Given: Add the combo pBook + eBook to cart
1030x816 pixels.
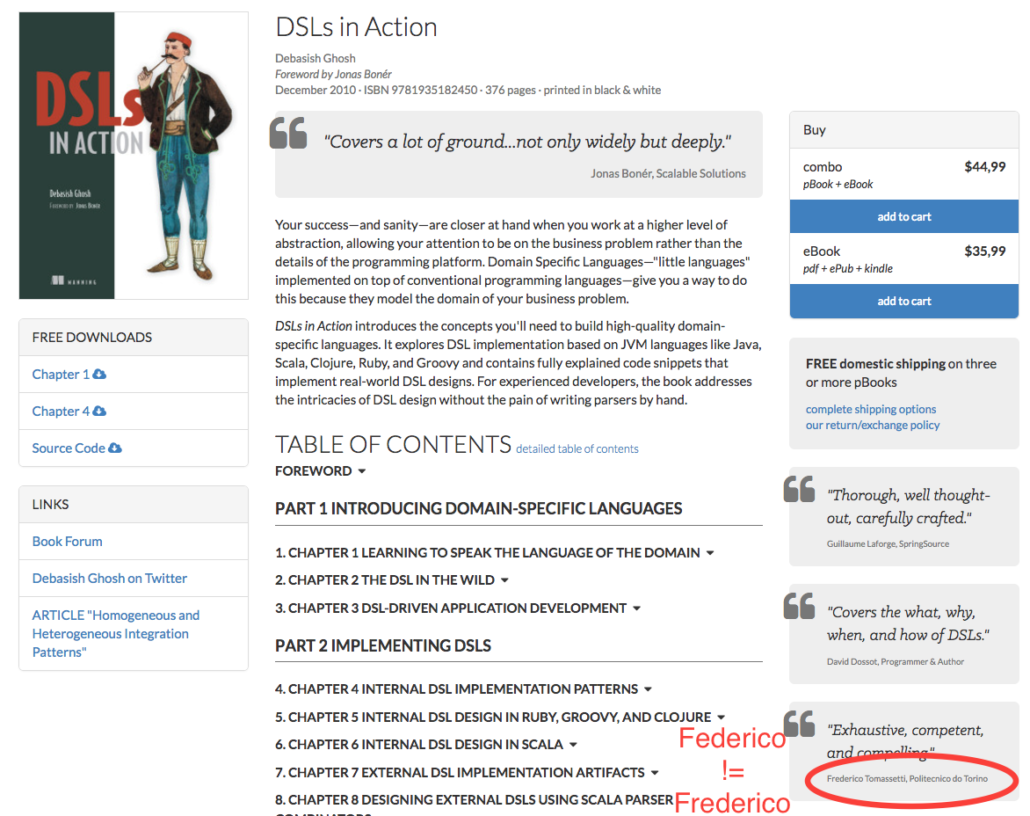Looking at the screenshot, I should tap(904, 217).
